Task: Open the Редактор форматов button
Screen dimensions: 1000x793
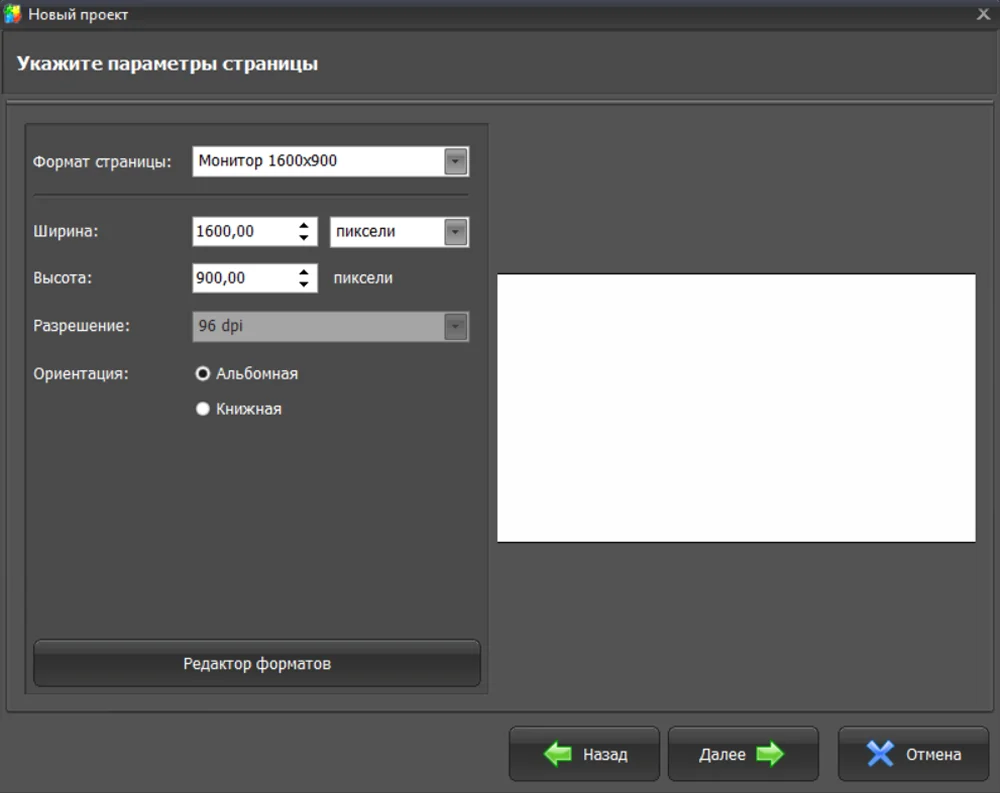Action: (x=257, y=663)
